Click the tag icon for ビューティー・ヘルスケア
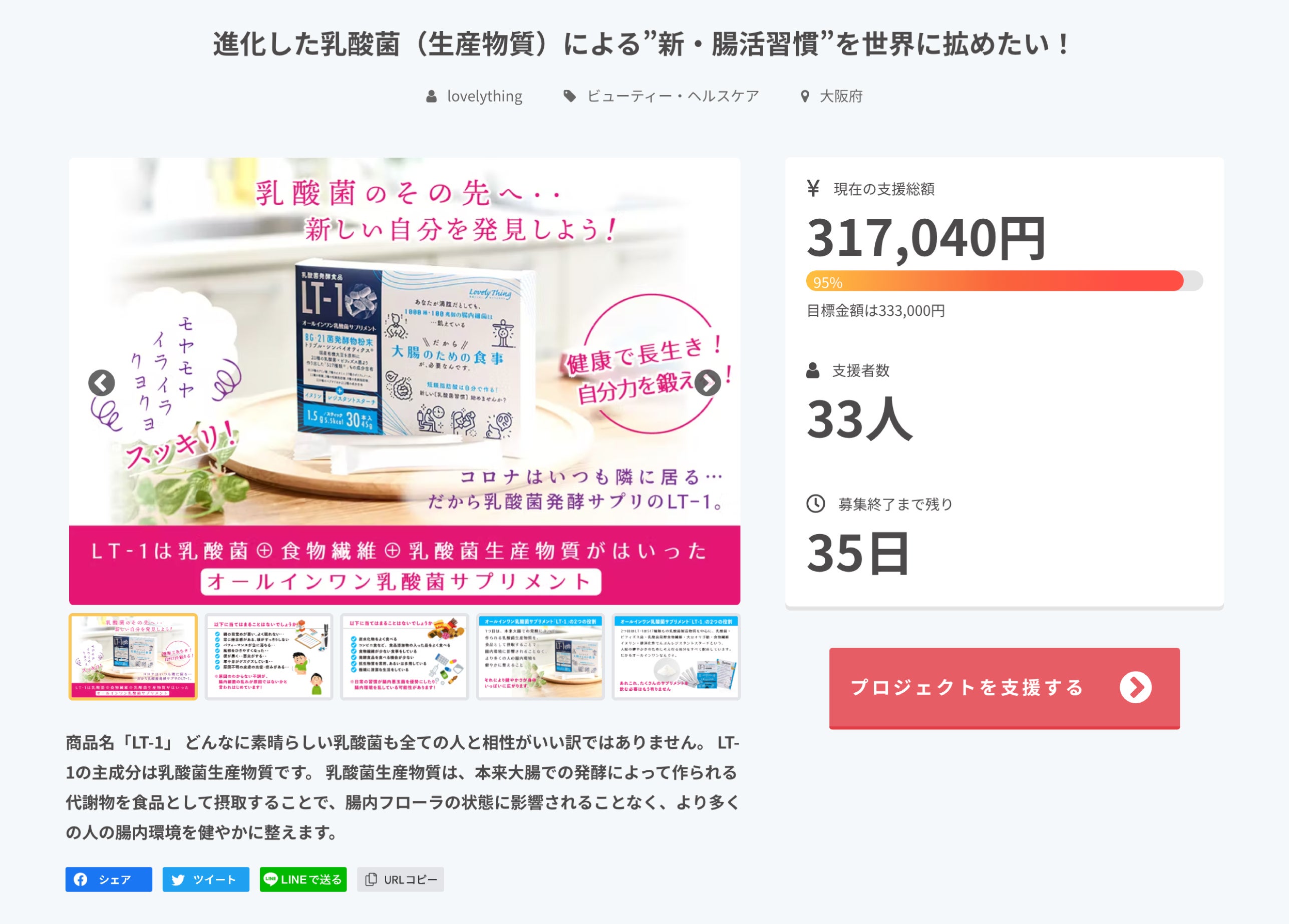Screen dimensions: 1289x924 tap(569, 96)
